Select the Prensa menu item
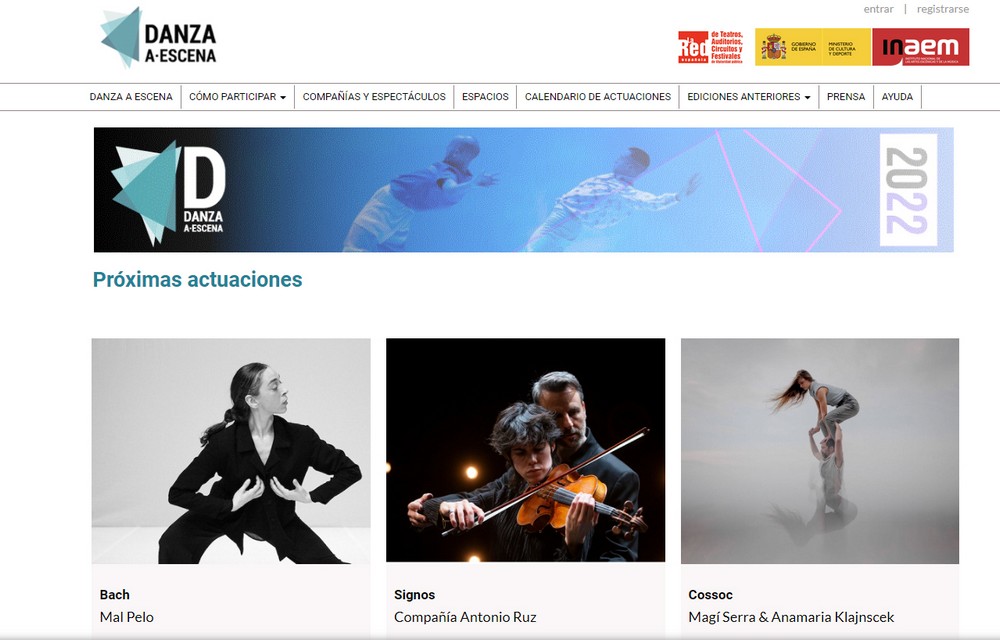The height and width of the screenshot is (640, 1000). [x=846, y=97]
